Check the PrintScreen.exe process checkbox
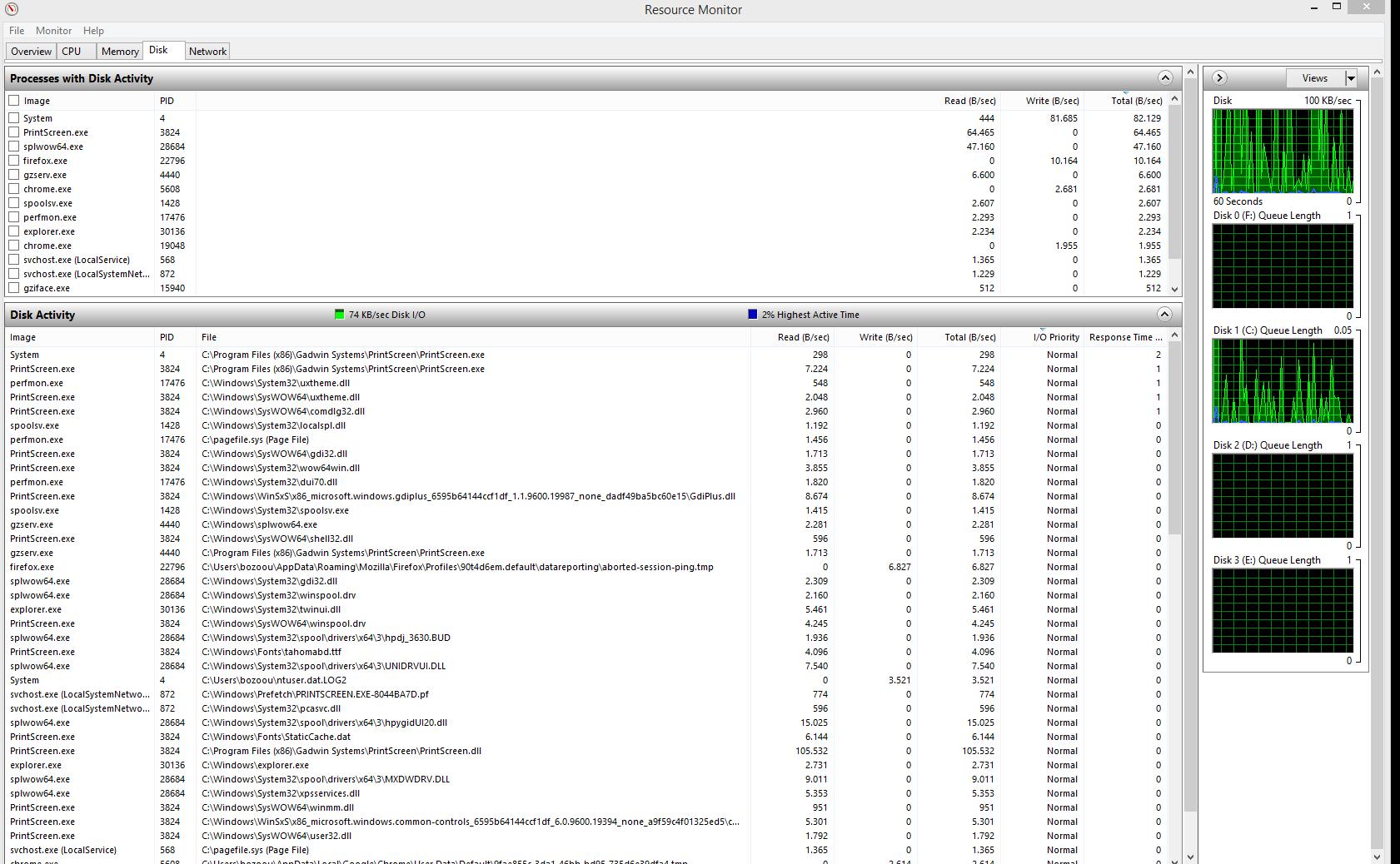The height and width of the screenshot is (864, 1400). (14, 132)
